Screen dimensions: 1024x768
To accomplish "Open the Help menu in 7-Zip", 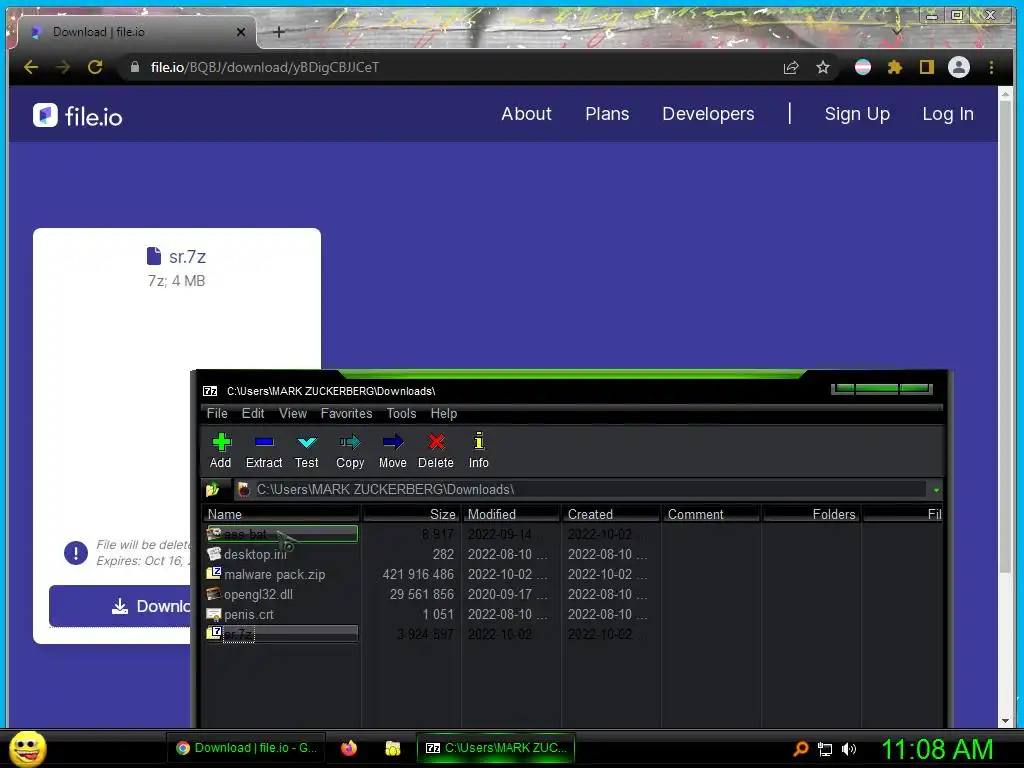I will [443, 413].
